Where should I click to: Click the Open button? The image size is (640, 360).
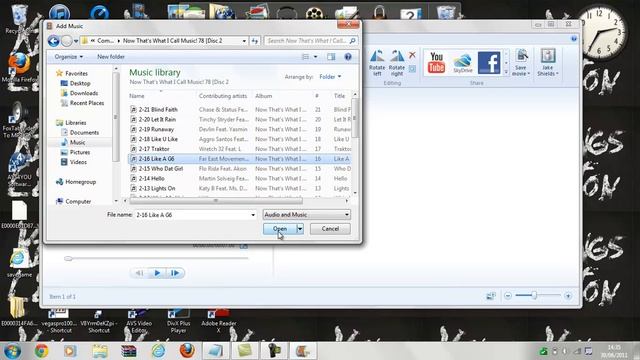(280, 229)
